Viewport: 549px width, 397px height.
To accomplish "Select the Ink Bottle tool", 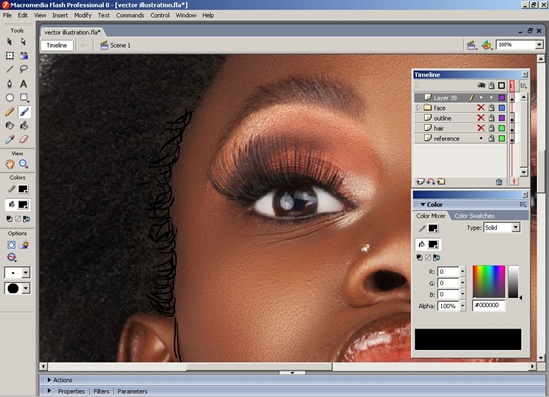I will click(x=9, y=126).
